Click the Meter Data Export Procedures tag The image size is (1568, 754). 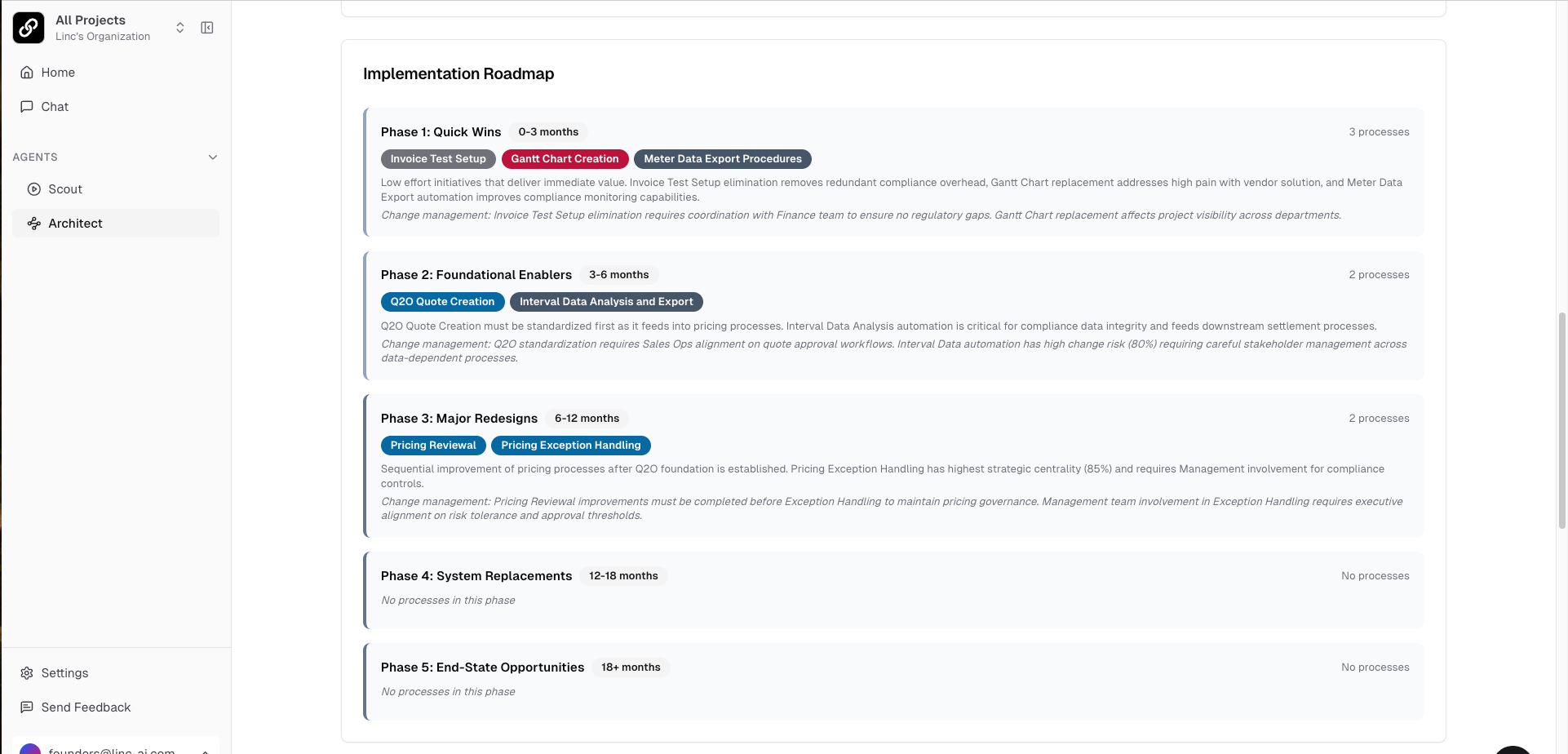722,159
